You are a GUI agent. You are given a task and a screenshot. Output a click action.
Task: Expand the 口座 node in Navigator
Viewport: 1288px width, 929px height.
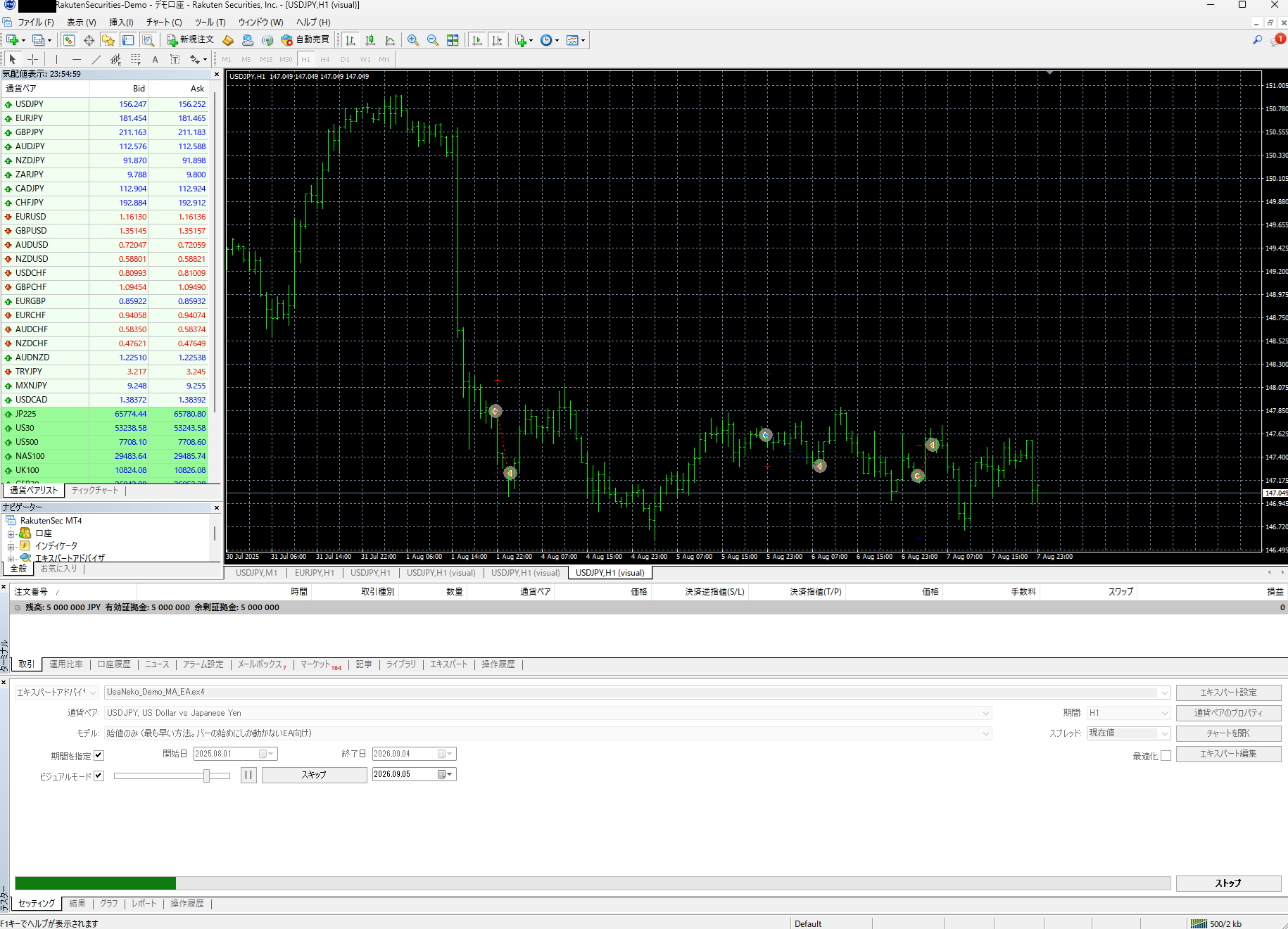pyautogui.click(x=11, y=533)
